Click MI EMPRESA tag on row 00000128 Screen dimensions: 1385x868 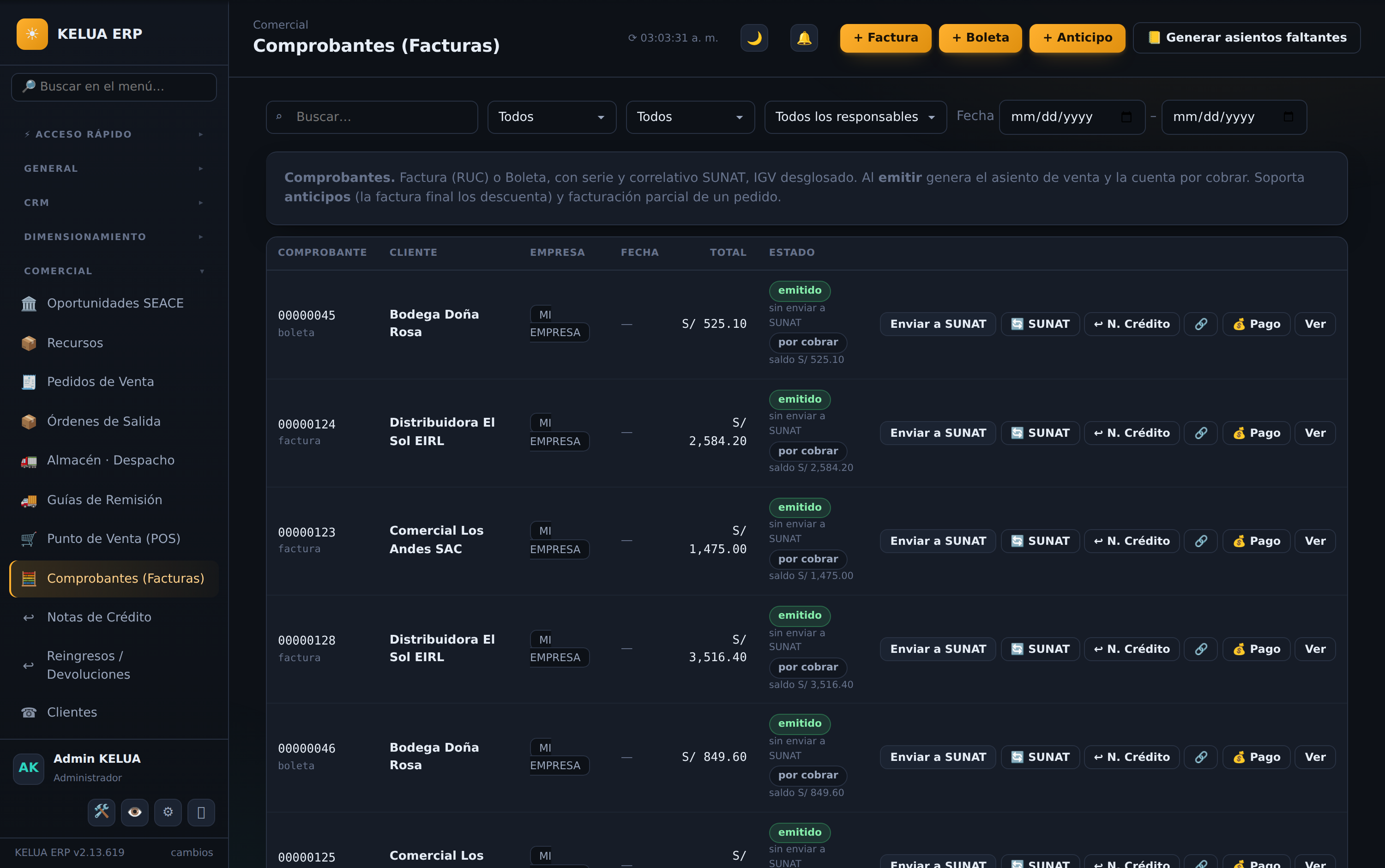[x=560, y=648]
